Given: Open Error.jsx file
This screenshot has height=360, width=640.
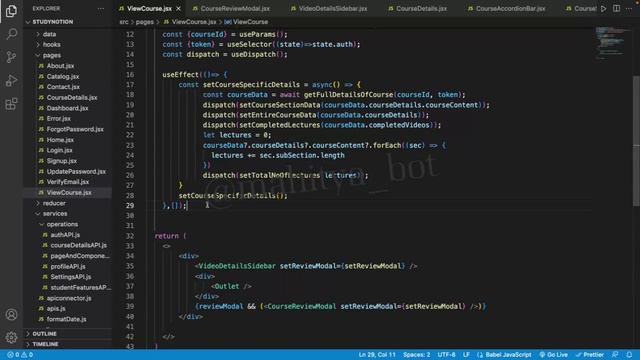Looking at the screenshot, I should (58, 118).
